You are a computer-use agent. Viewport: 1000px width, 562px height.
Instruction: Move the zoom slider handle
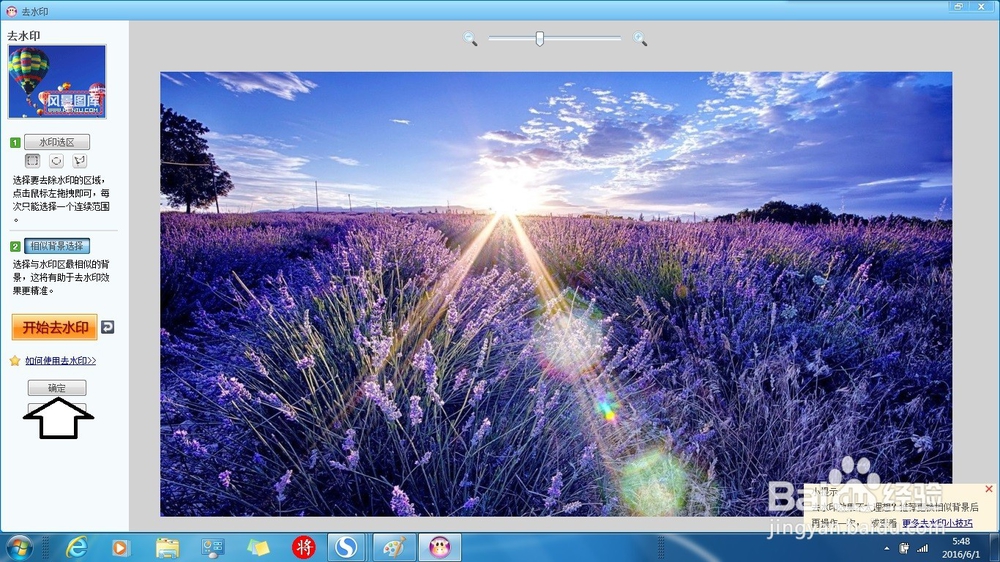click(x=540, y=38)
